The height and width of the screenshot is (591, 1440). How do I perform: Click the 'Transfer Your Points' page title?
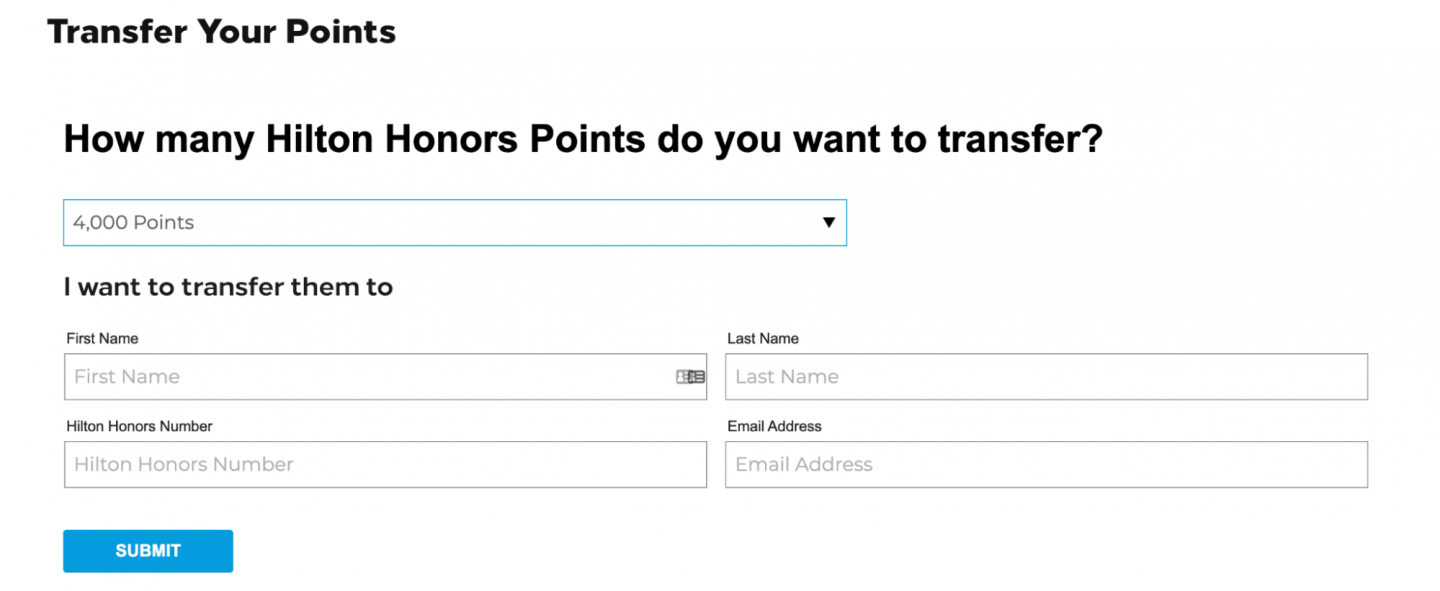coord(221,32)
